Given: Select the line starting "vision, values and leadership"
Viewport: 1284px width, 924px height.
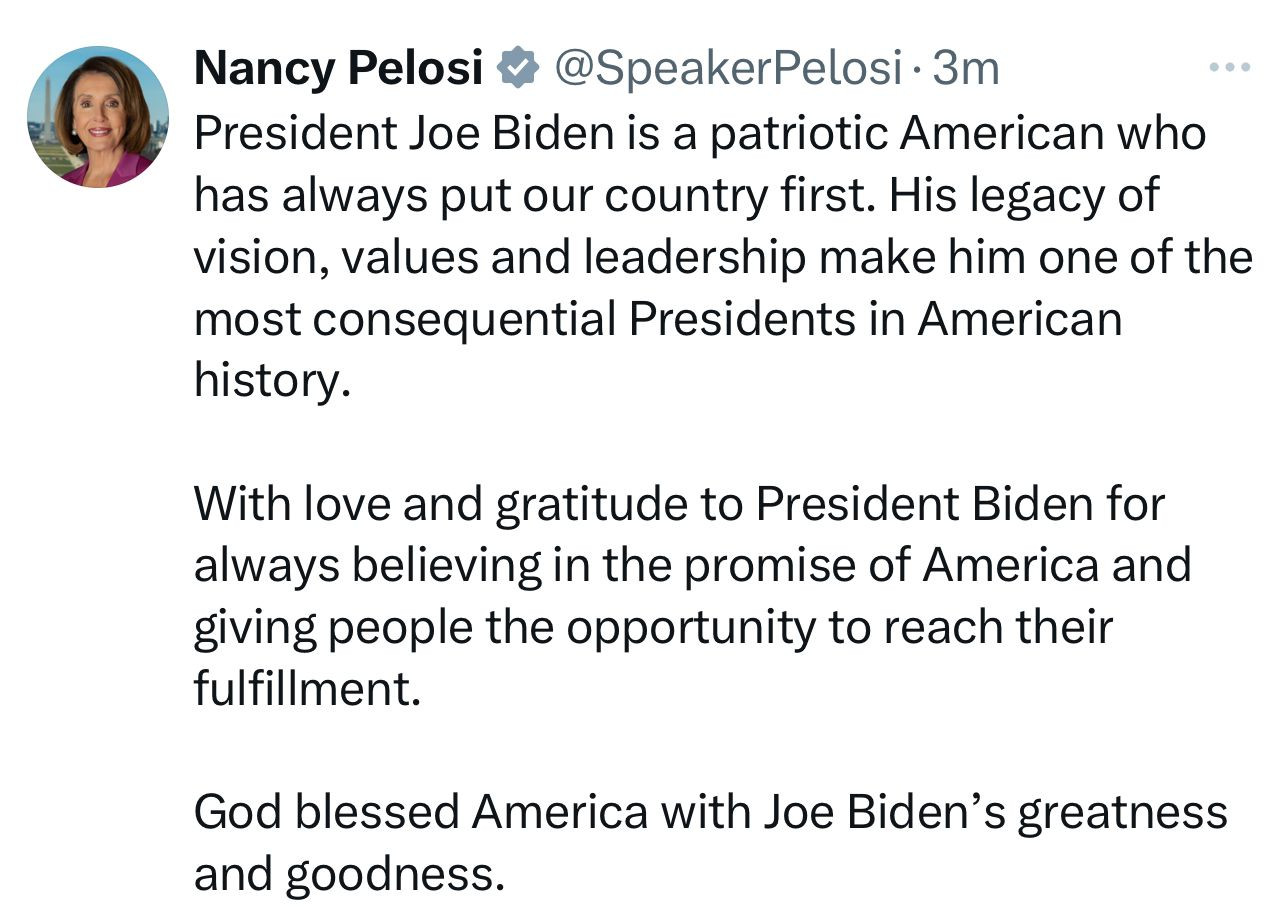Looking at the screenshot, I should click(722, 256).
